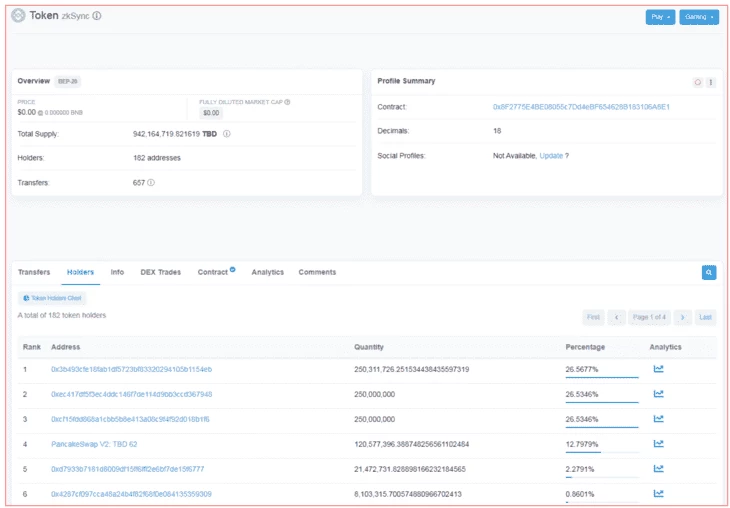730x508 pixels.
Task: Select the Holders tab
Action: 81,272
